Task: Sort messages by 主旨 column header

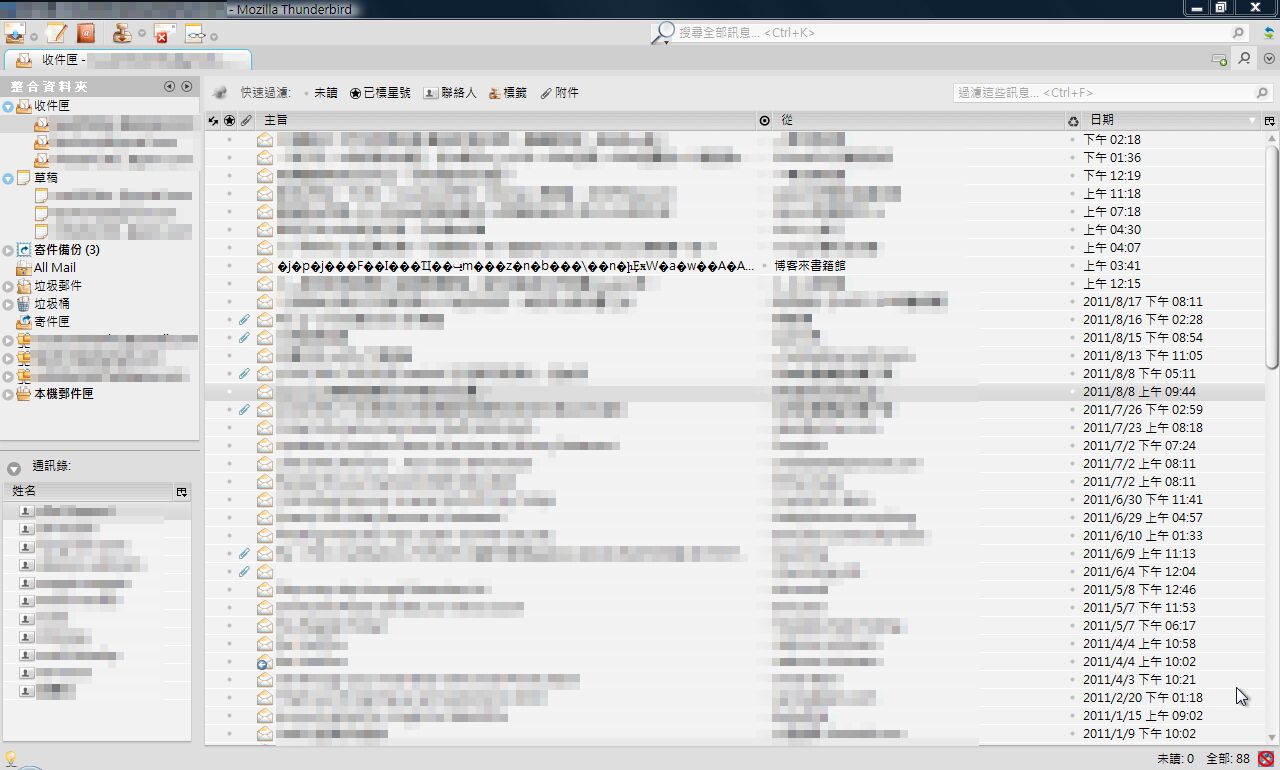Action: pos(506,121)
